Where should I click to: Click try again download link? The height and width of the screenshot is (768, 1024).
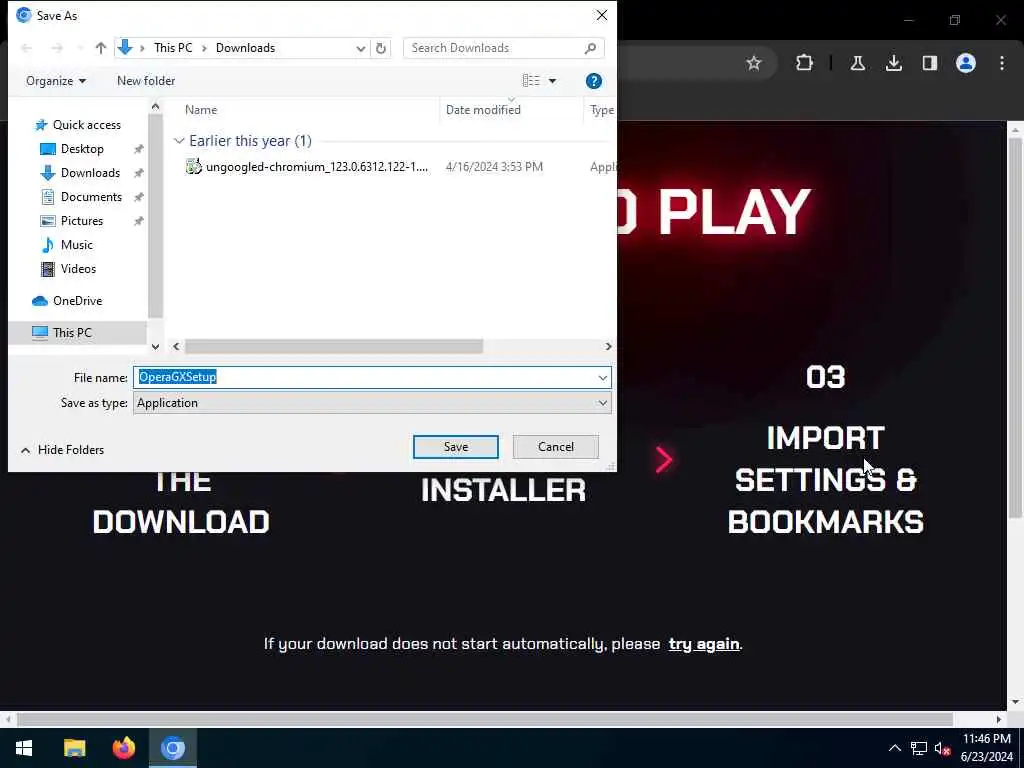click(703, 644)
